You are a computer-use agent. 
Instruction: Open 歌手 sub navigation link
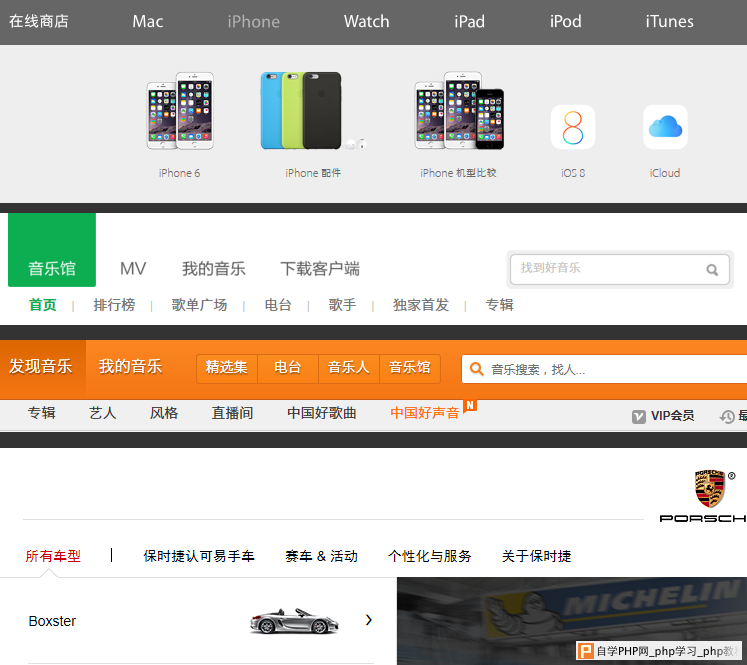(x=342, y=305)
